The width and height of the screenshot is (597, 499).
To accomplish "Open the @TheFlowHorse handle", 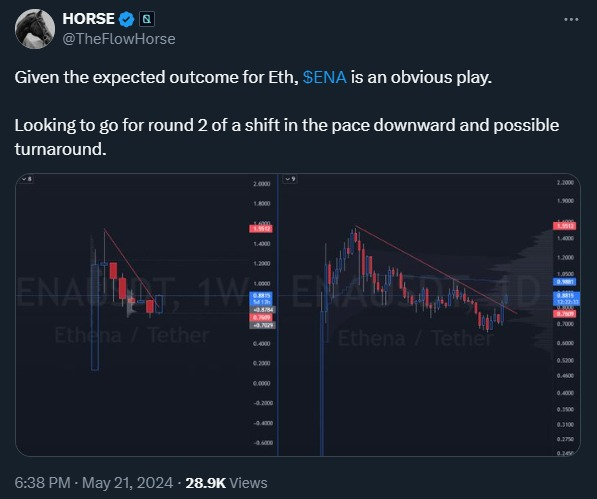I will coord(118,39).
